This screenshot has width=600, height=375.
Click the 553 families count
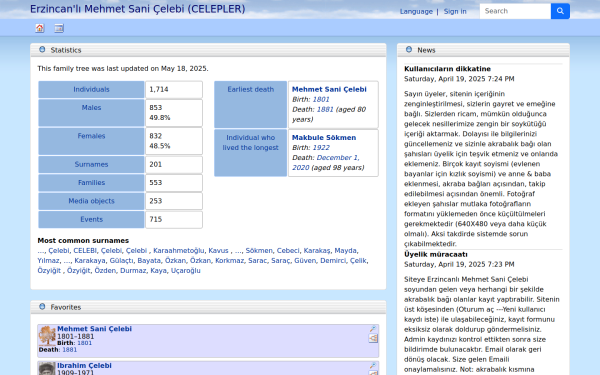pyautogui.click(x=155, y=183)
